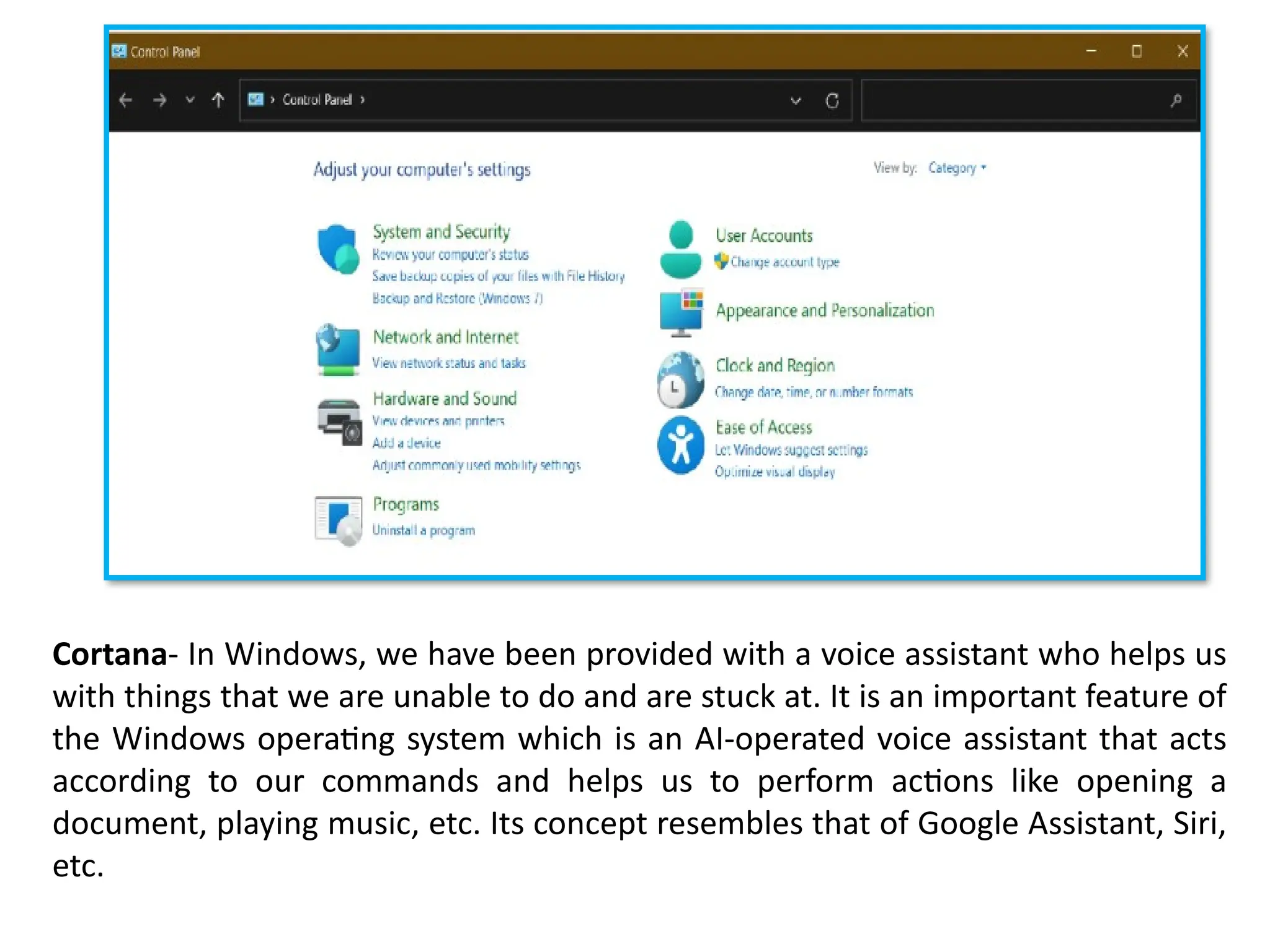The height and width of the screenshot is (952, 1270).
Task: Open View devices and printers
Action: click(x=438, y=421)
